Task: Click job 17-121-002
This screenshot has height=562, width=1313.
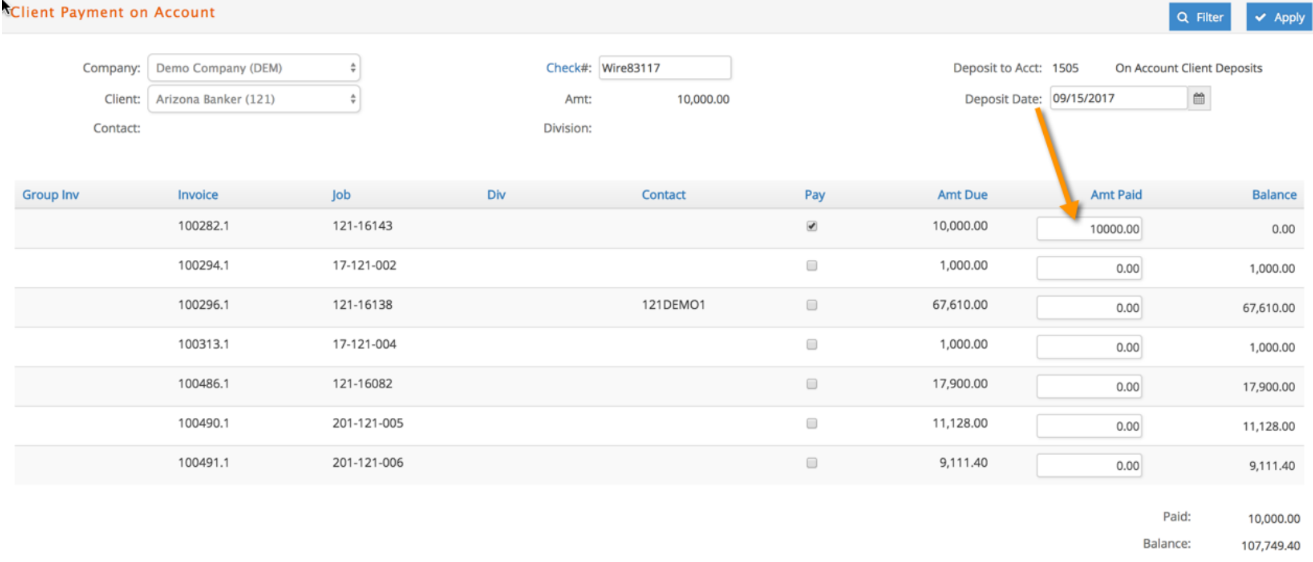Action: click(x=365, y=266)
